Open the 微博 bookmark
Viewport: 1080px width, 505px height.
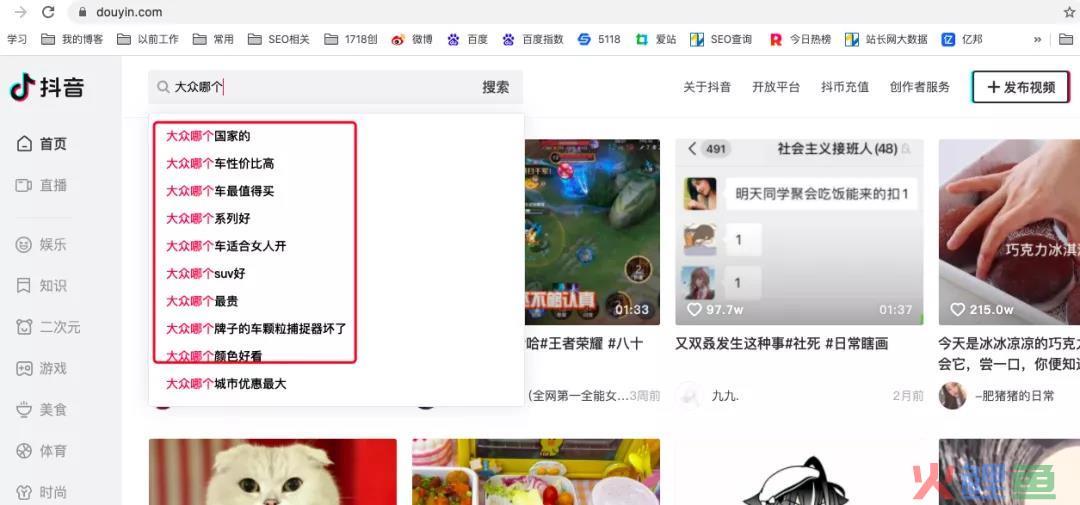(x=412, y=39)
